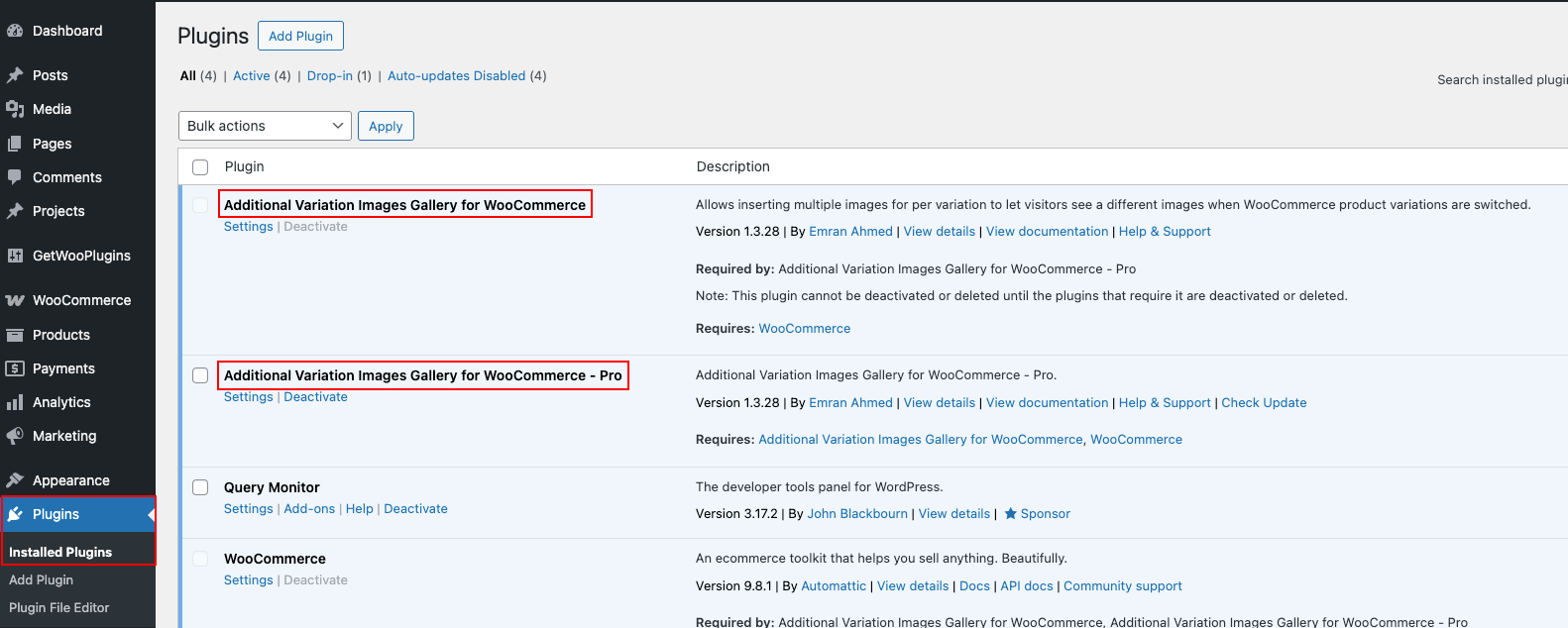The height and width of the screenshot is (628, 1568).
Task: Click the Posts pushpin icon
Action: (15, 75)
